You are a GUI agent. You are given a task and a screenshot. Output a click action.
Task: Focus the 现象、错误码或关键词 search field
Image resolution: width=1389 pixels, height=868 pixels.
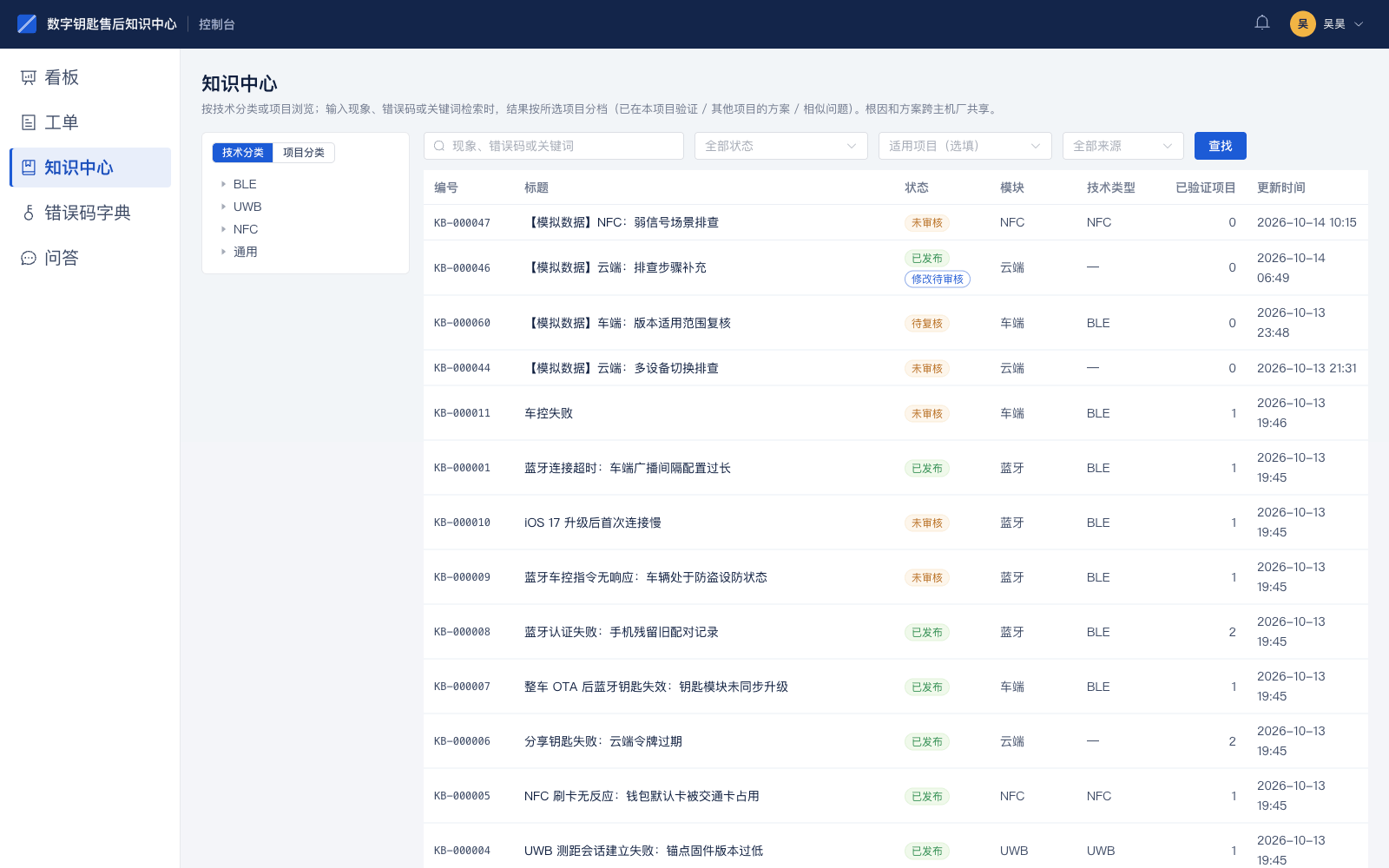554,146
